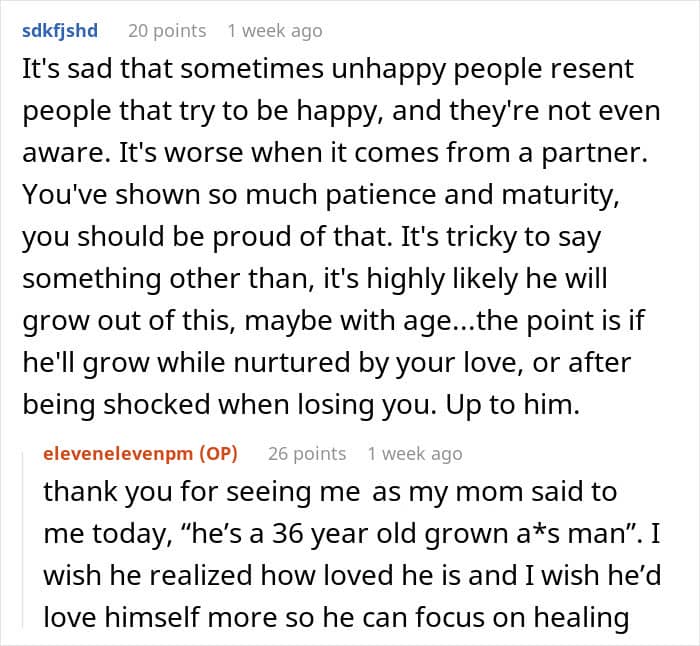Click the text "Up to him."

pyautogui.click(x=512, y=405)
